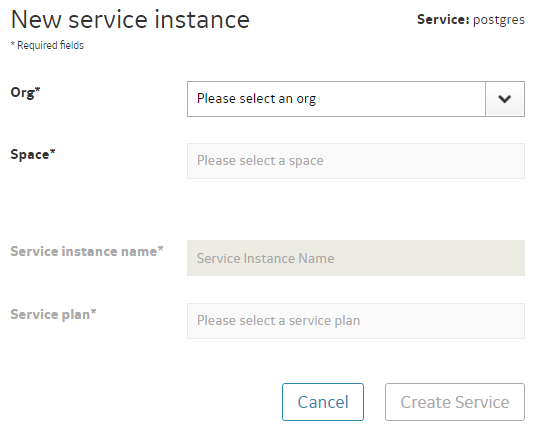Screen dimensions: 538x428
Task: Click the asterisk beside the Space label
Action: tap(52, 151)
